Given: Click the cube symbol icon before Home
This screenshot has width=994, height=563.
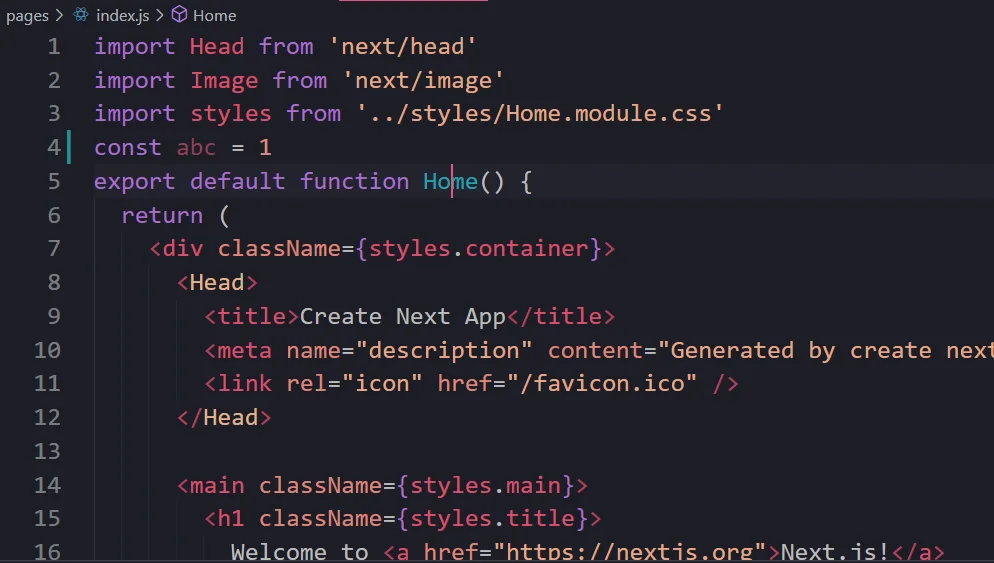Looking at the screenshot, I should point(179,14).
